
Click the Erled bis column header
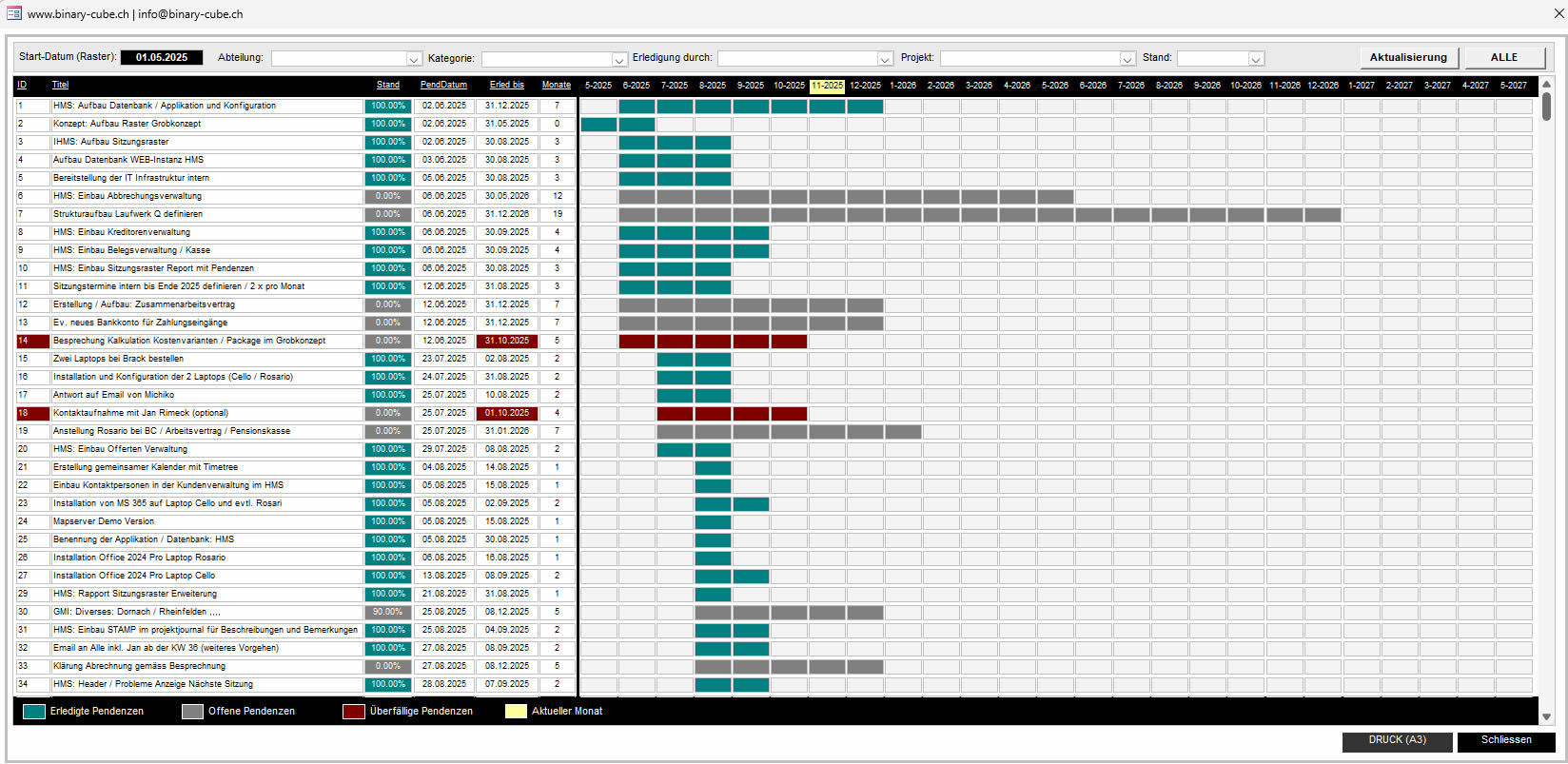(x=506, y=86)
